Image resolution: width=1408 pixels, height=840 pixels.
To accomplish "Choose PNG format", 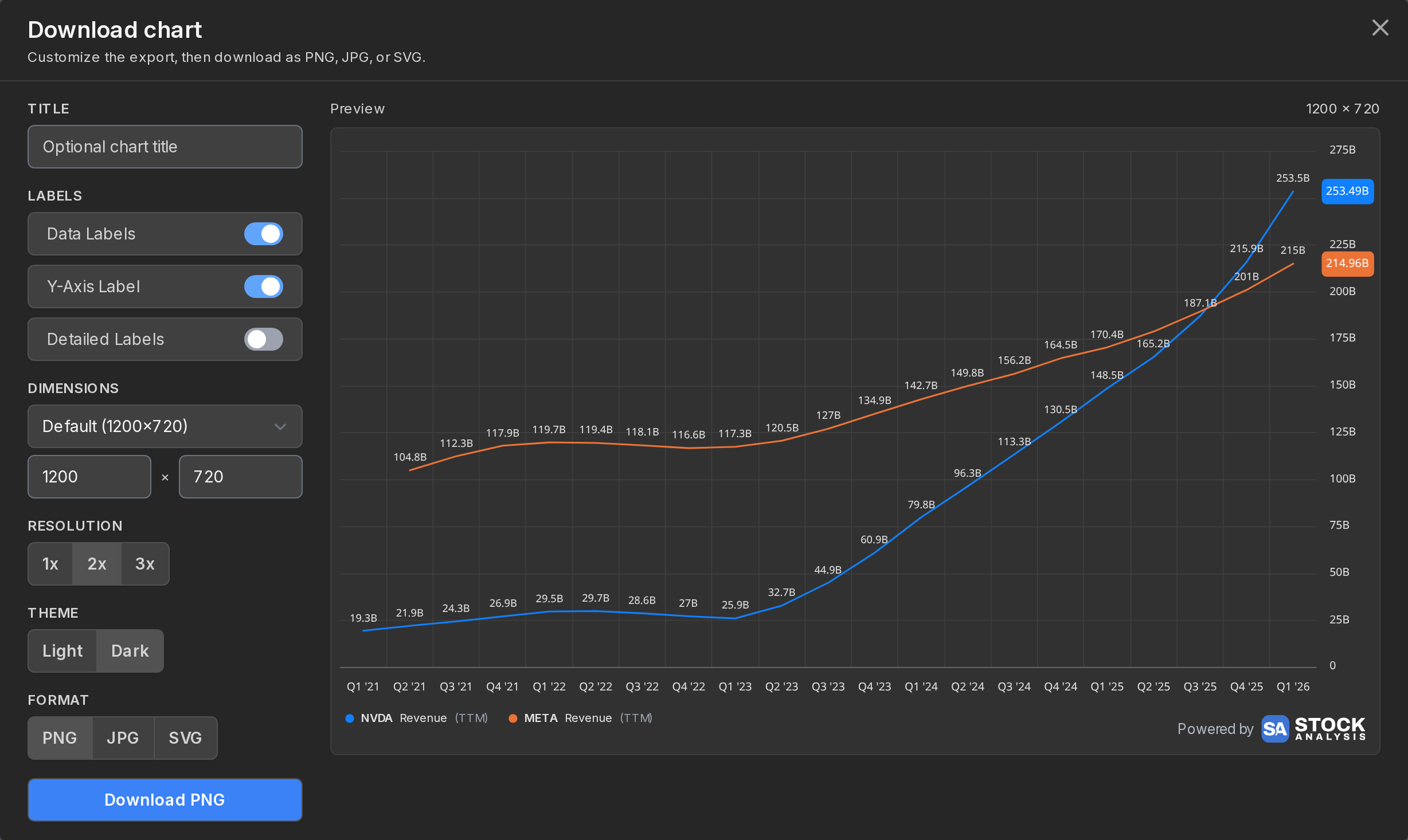I will [60, 738].
